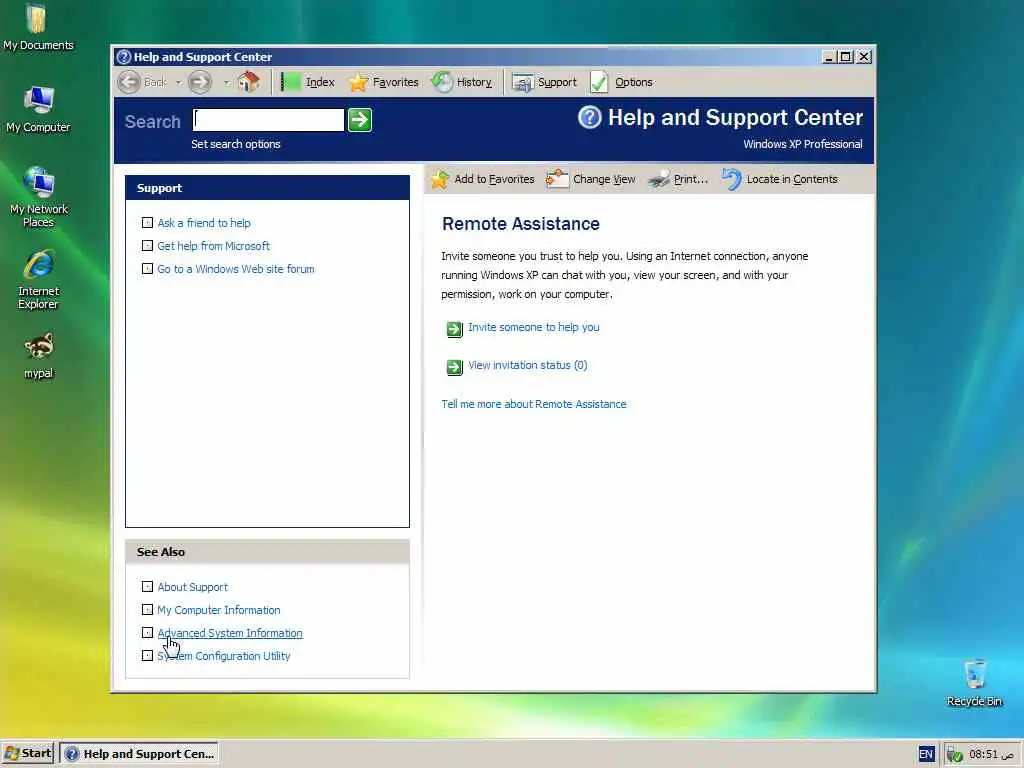Open History from the toolbar
Viewport: 1024px width, 768px height.
(x=462, y=82)
